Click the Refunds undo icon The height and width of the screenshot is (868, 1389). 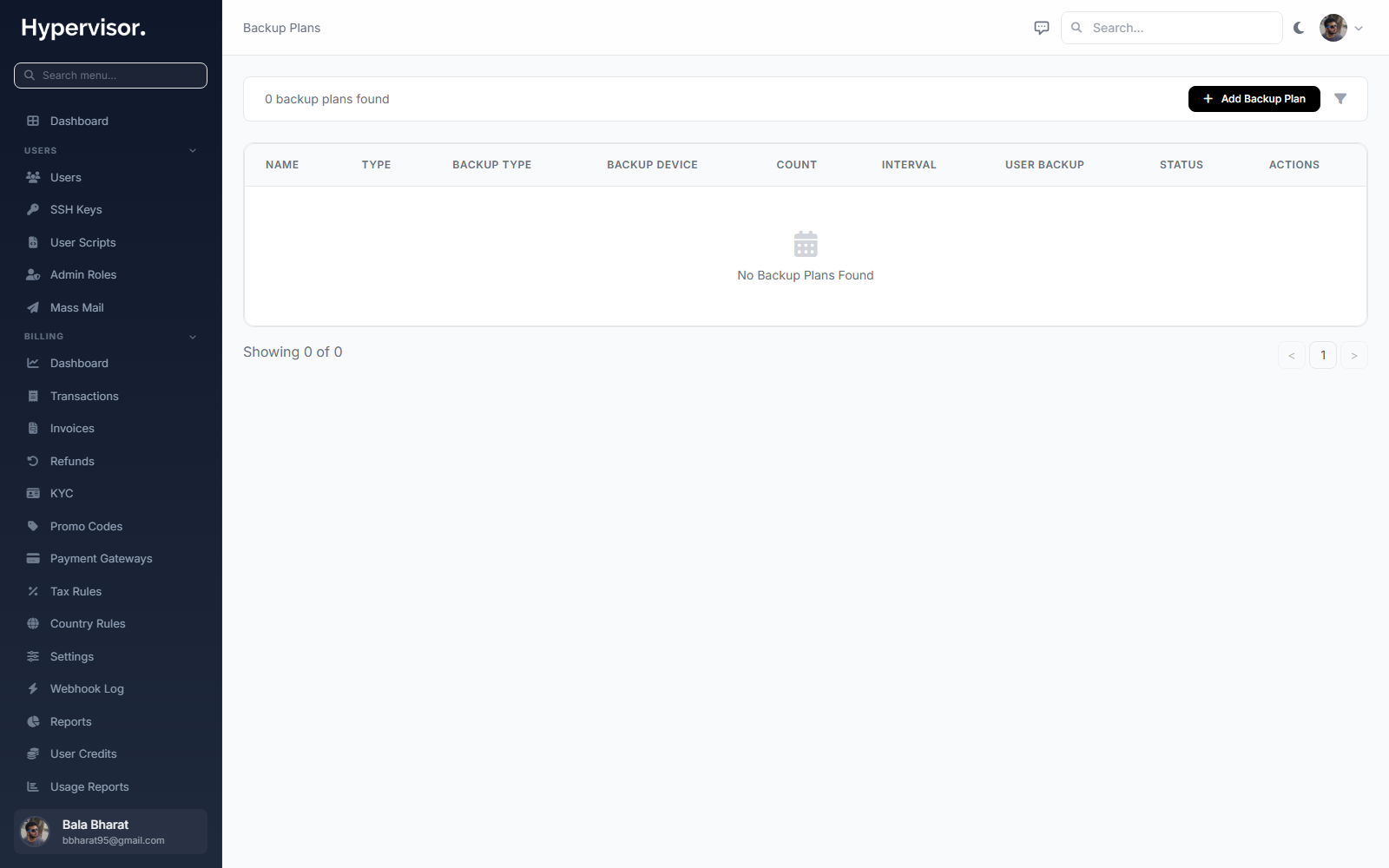33,461
